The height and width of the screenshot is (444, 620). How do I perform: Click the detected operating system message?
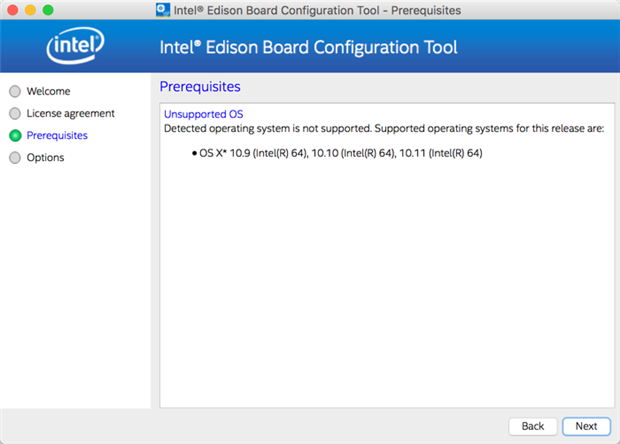point(383,128)
